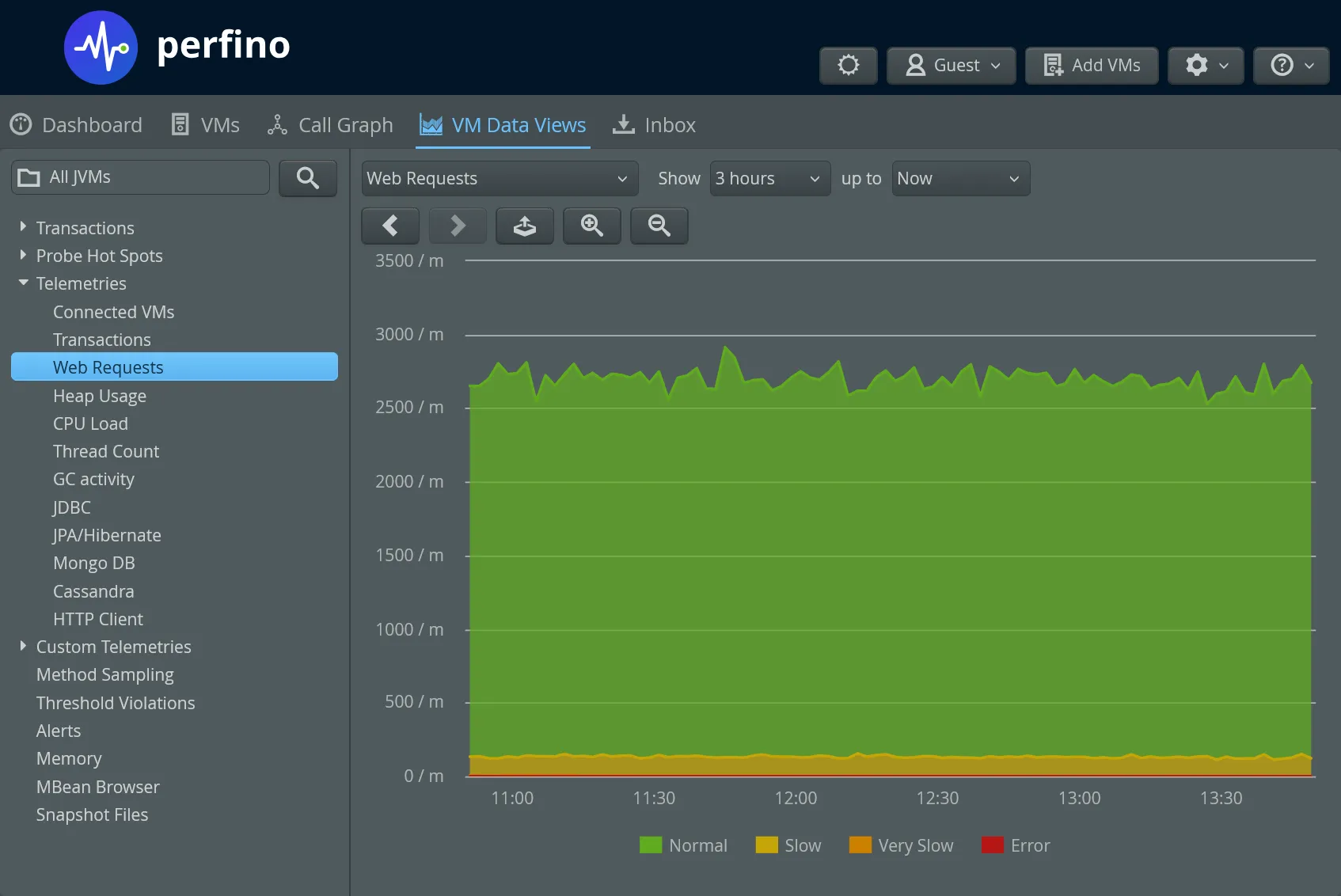Image resolution: width=1341 pixels, height=896 pixels.
Task: Open the Show time range dropdown
Action: [x=769, y=178]
